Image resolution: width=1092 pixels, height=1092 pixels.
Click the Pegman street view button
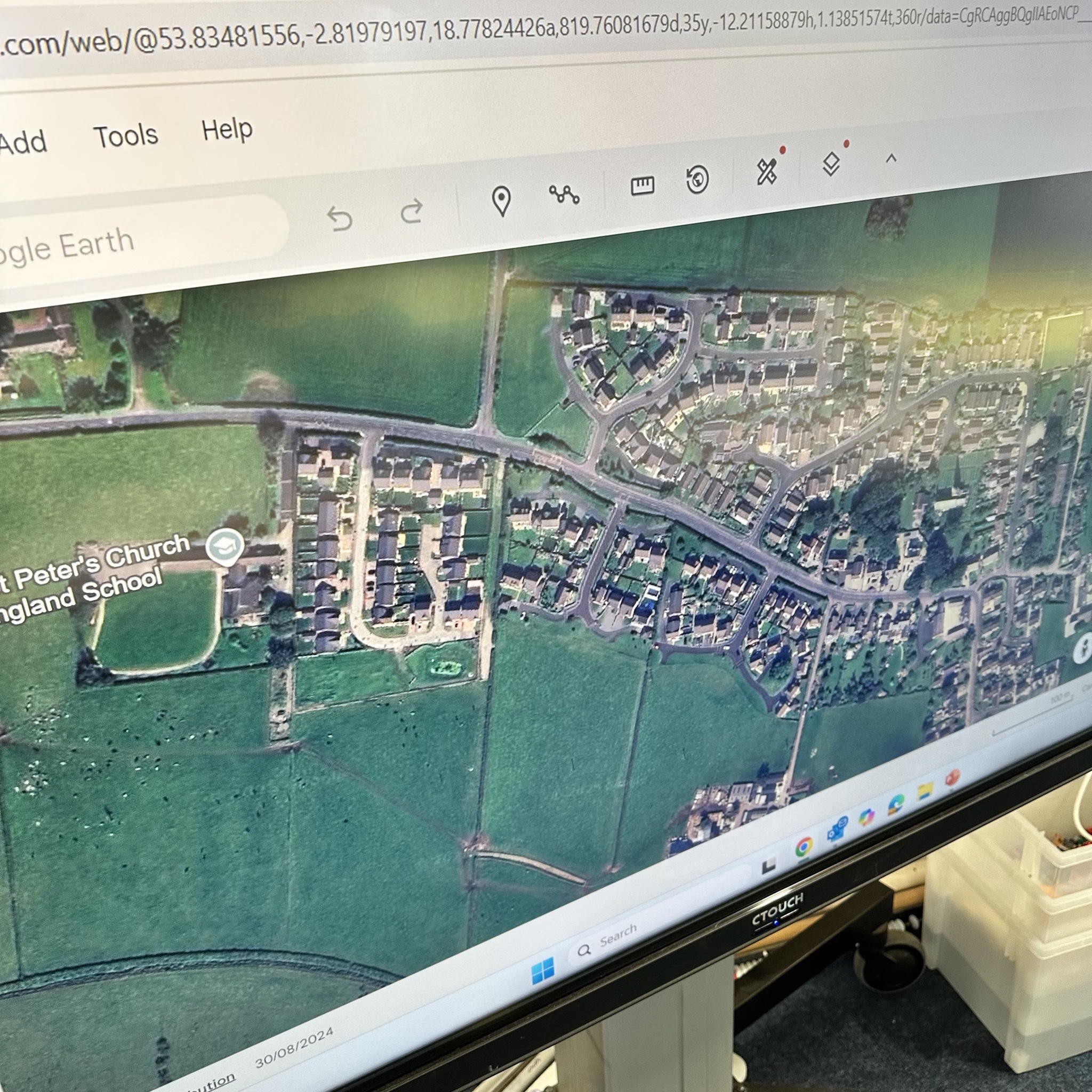[x=1083, y=649]
